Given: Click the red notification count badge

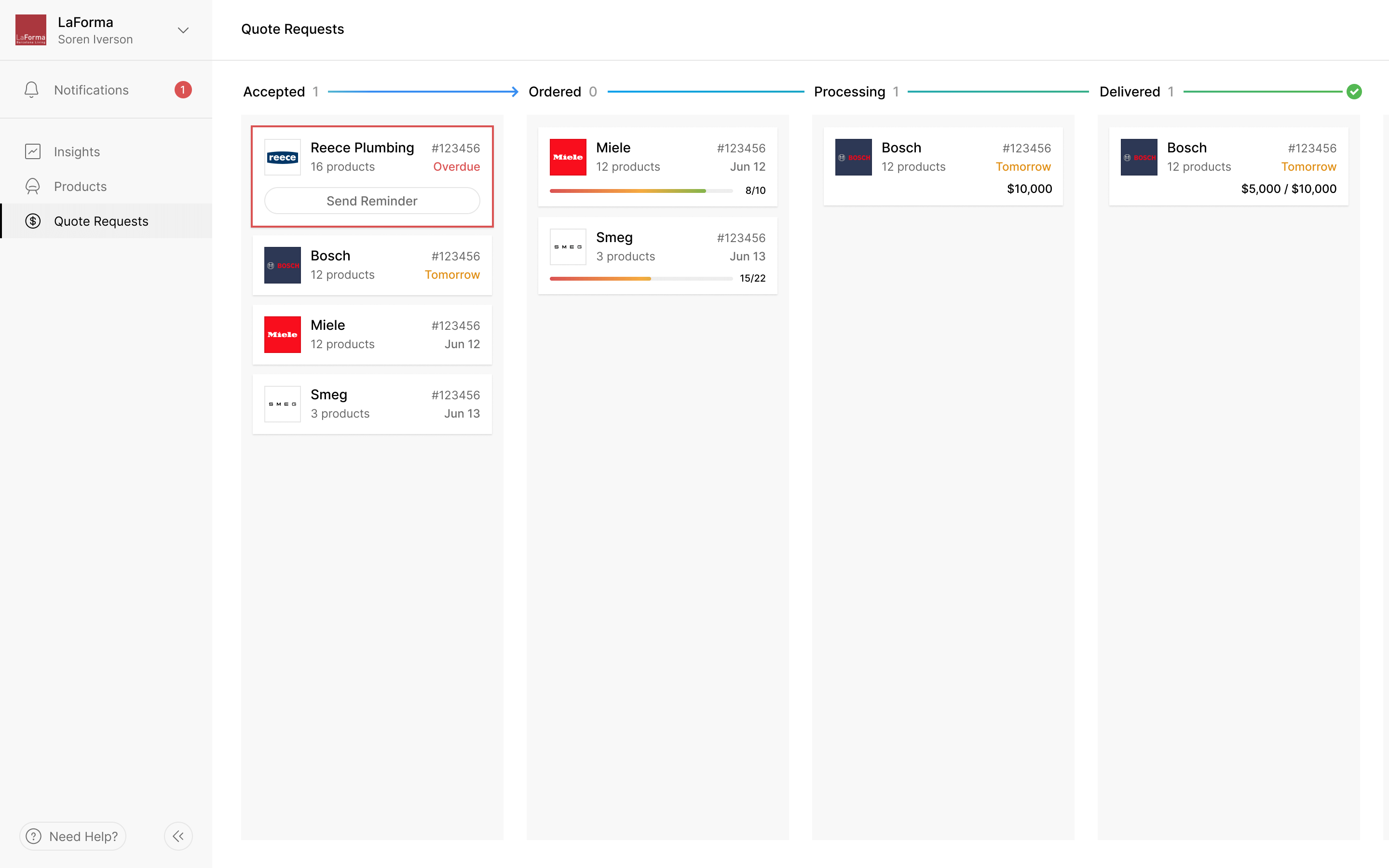Looking at the screenshot, I should 183,90.
